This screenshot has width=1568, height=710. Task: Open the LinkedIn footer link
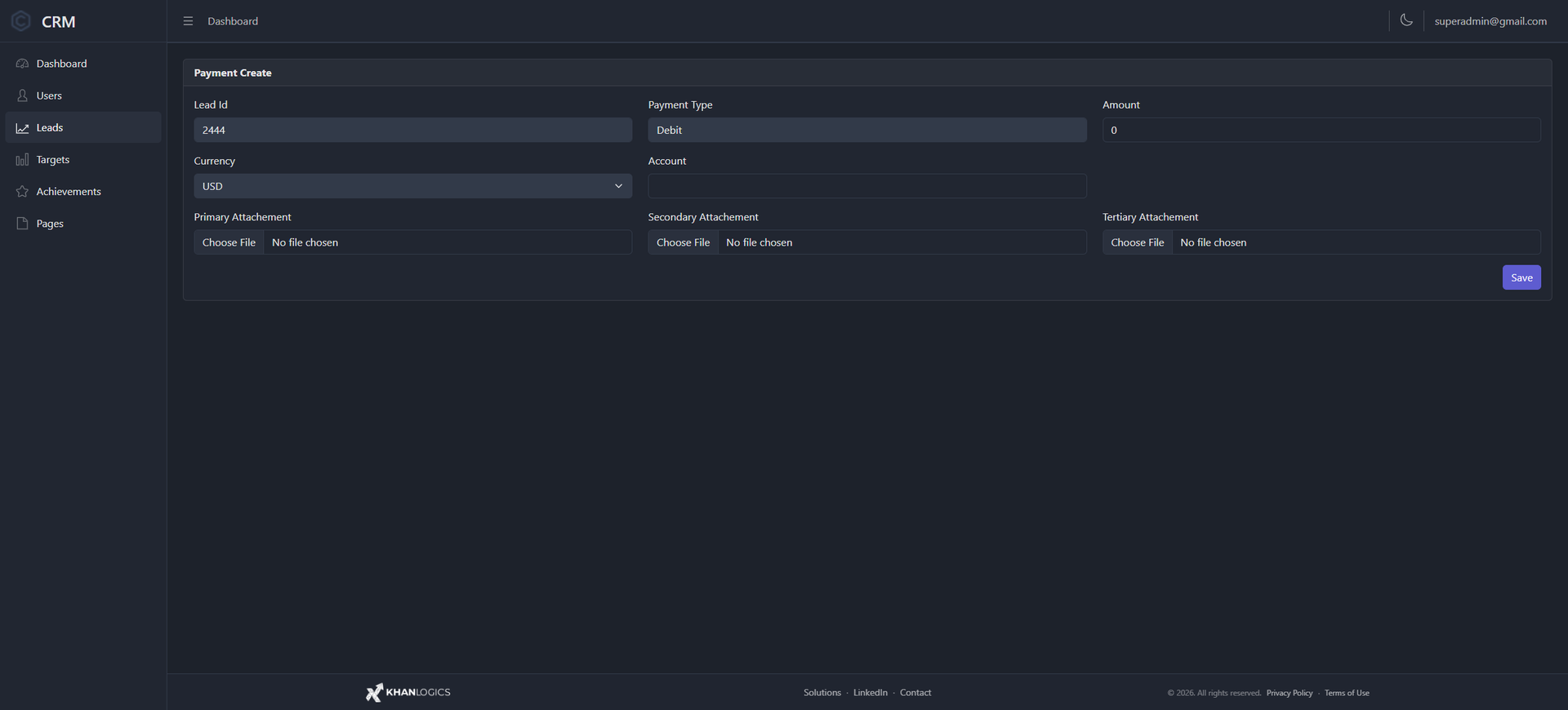870,693
